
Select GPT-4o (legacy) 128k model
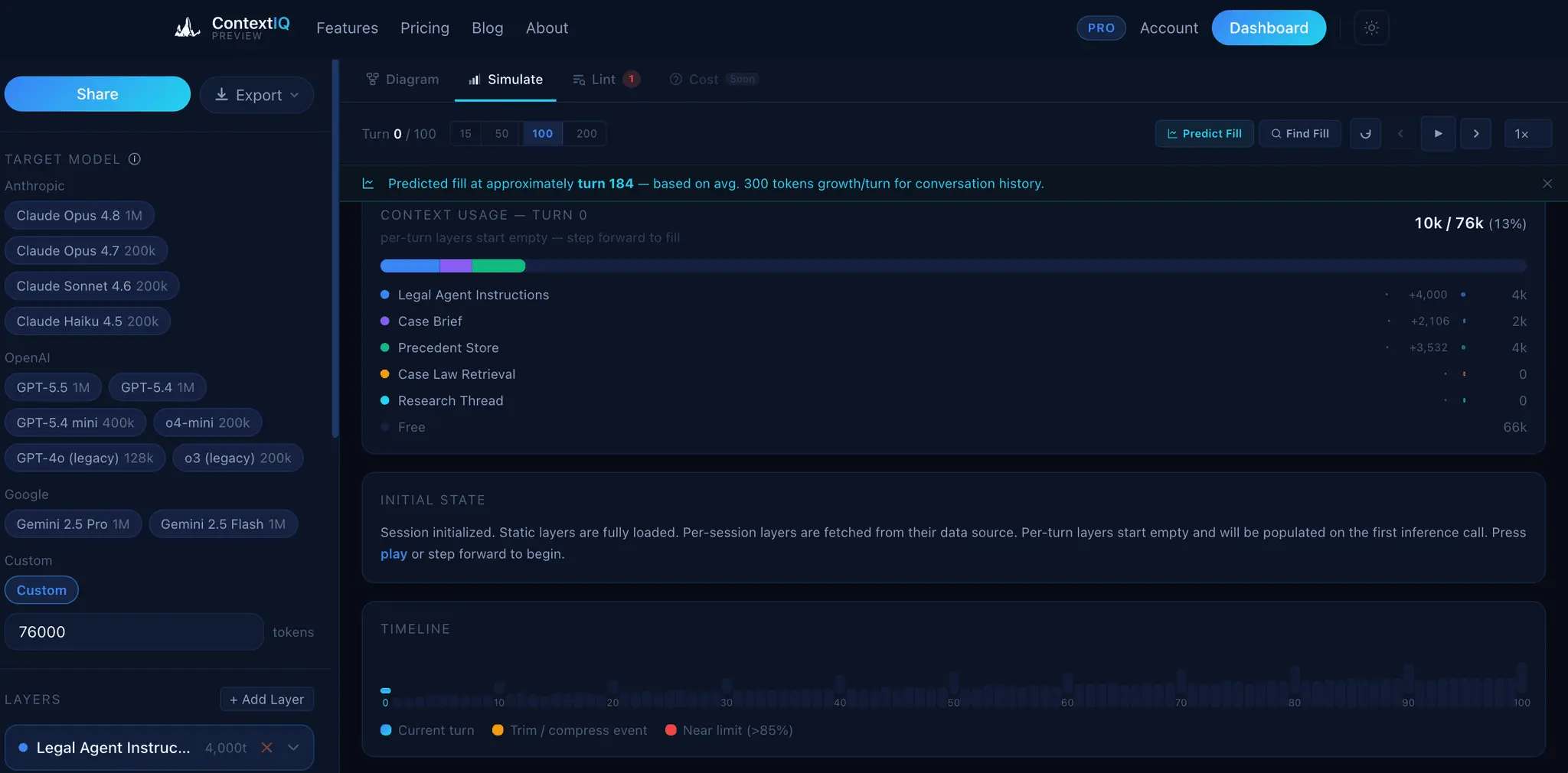tap(85, 458)
